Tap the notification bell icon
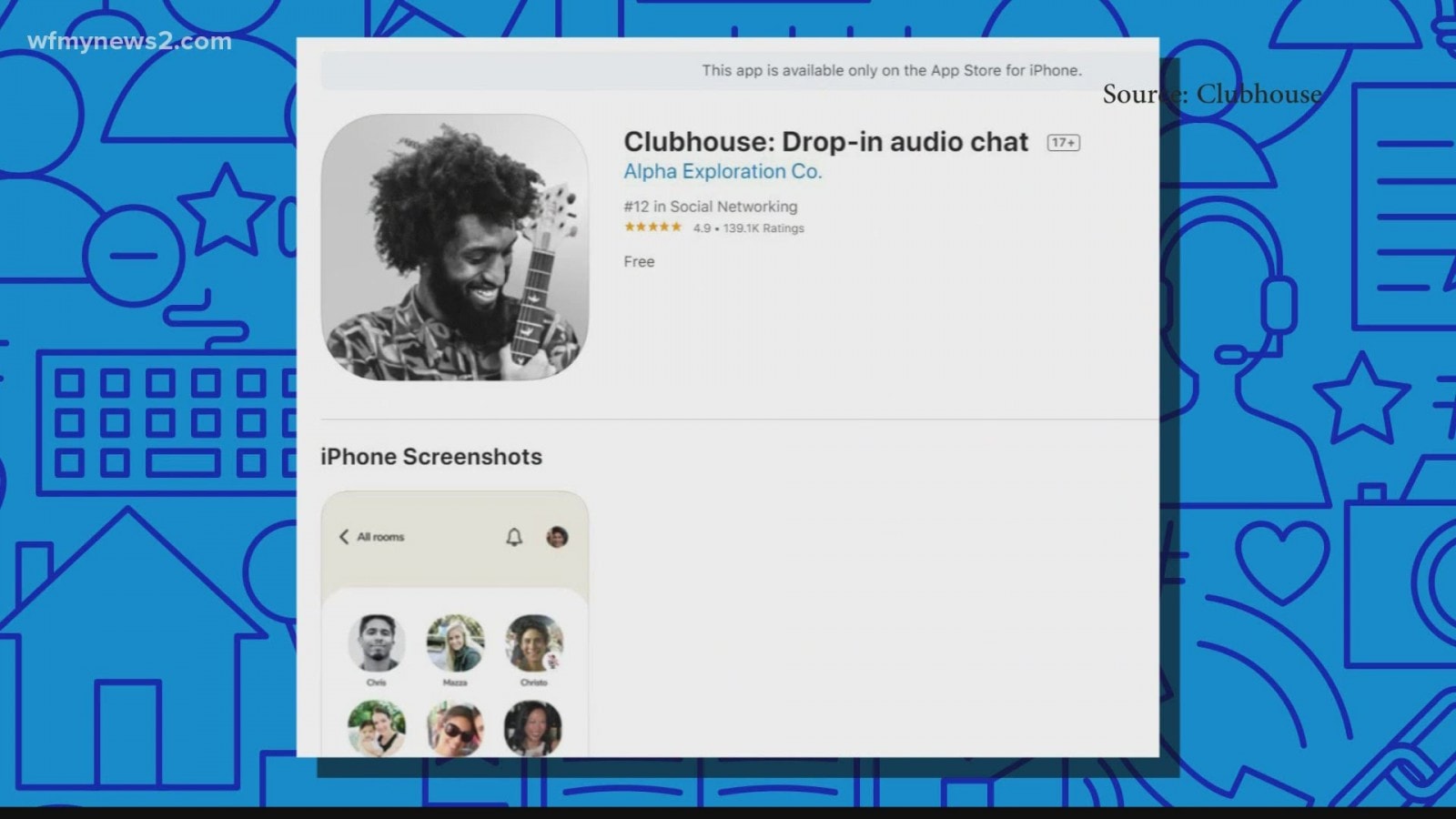1456x819 pixels. coord(514,537)
